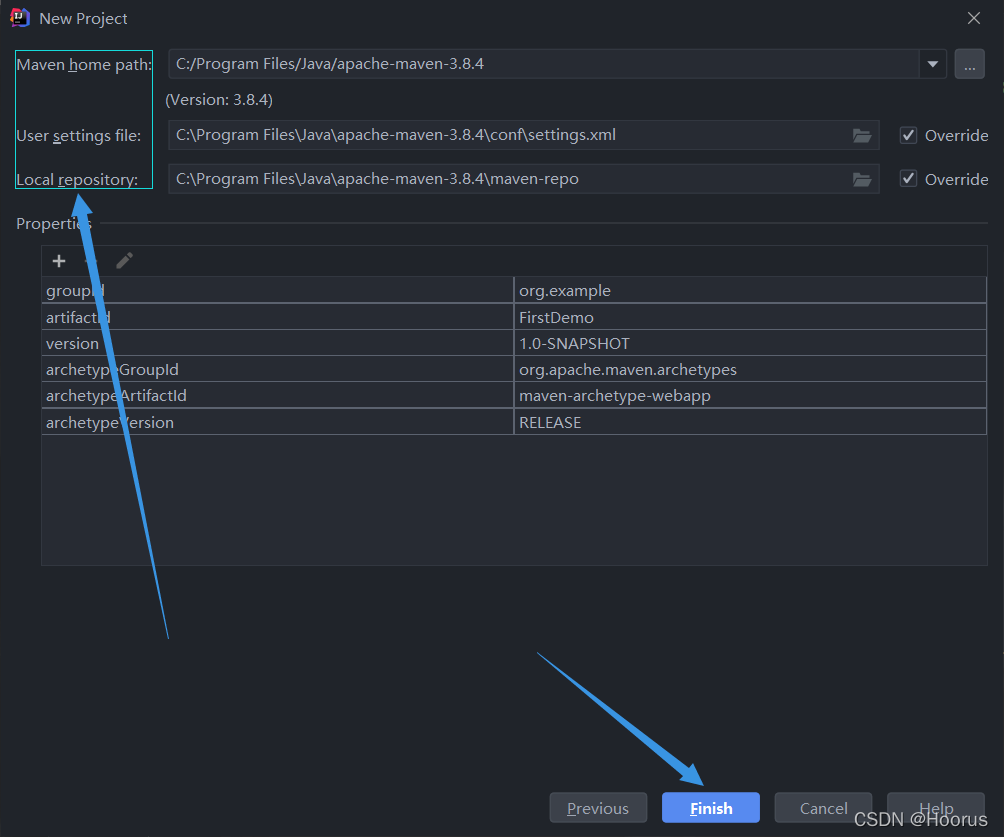Click the org.example value cell
The height and width of the screenshot is (837, 1004).
click(x=750, y=290)
